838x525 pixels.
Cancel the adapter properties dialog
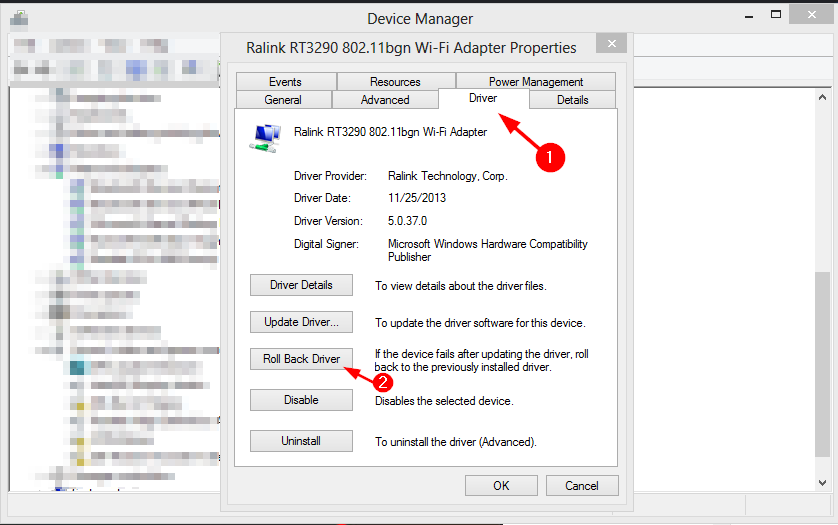[582, 485]
